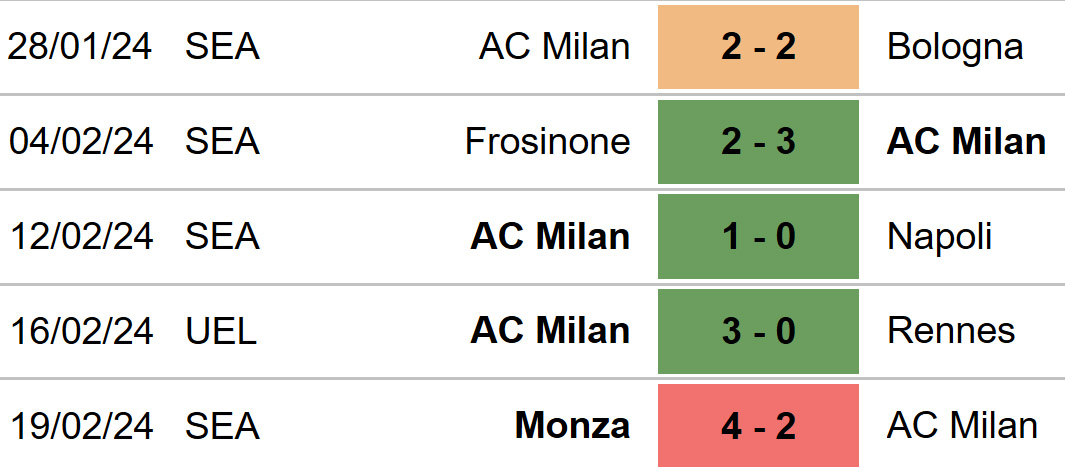1065x467 pixels.
Task: Click bold AC Milan beside Napoli score
Action: 550,236
